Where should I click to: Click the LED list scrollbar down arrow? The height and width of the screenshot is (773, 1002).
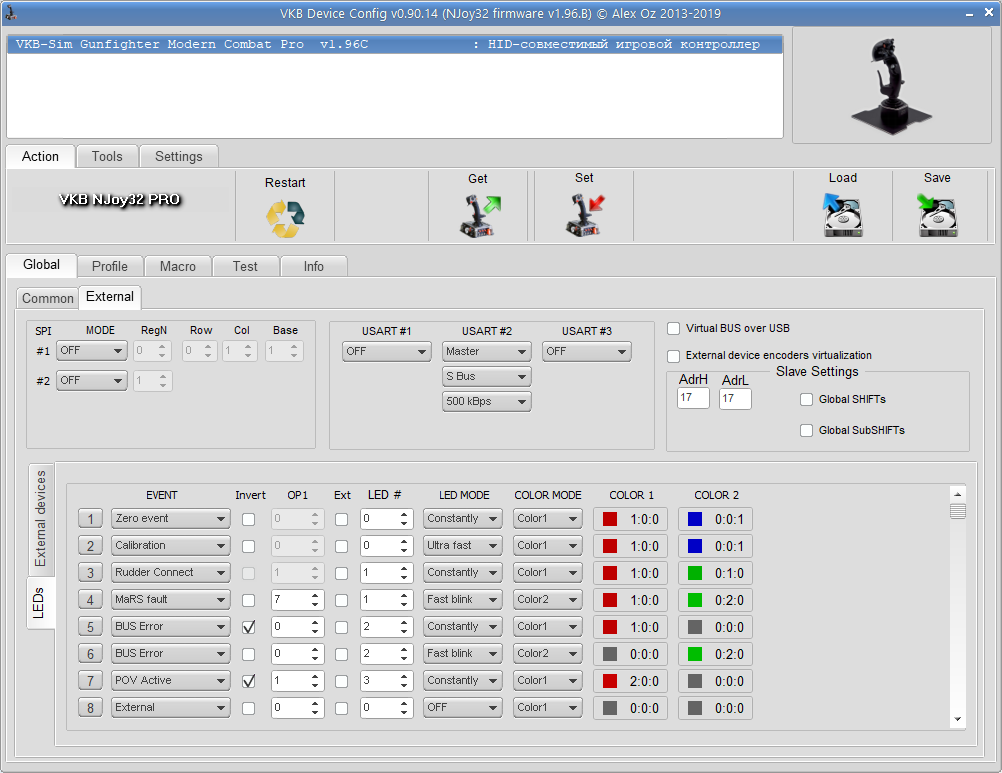tap(957, 720)
